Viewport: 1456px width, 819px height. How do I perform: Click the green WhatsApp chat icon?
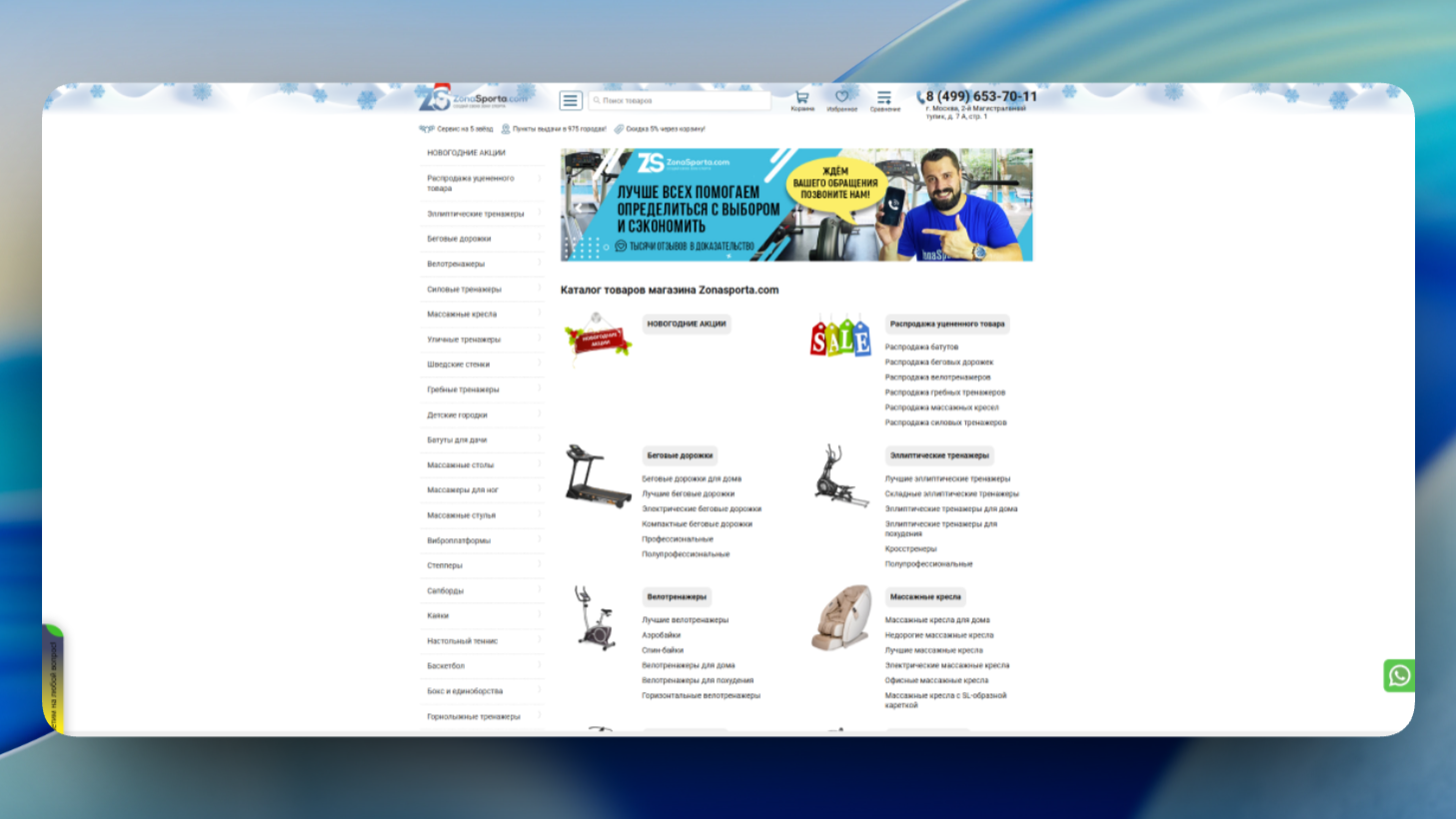pyautogui.click(x=1399, y=675)
